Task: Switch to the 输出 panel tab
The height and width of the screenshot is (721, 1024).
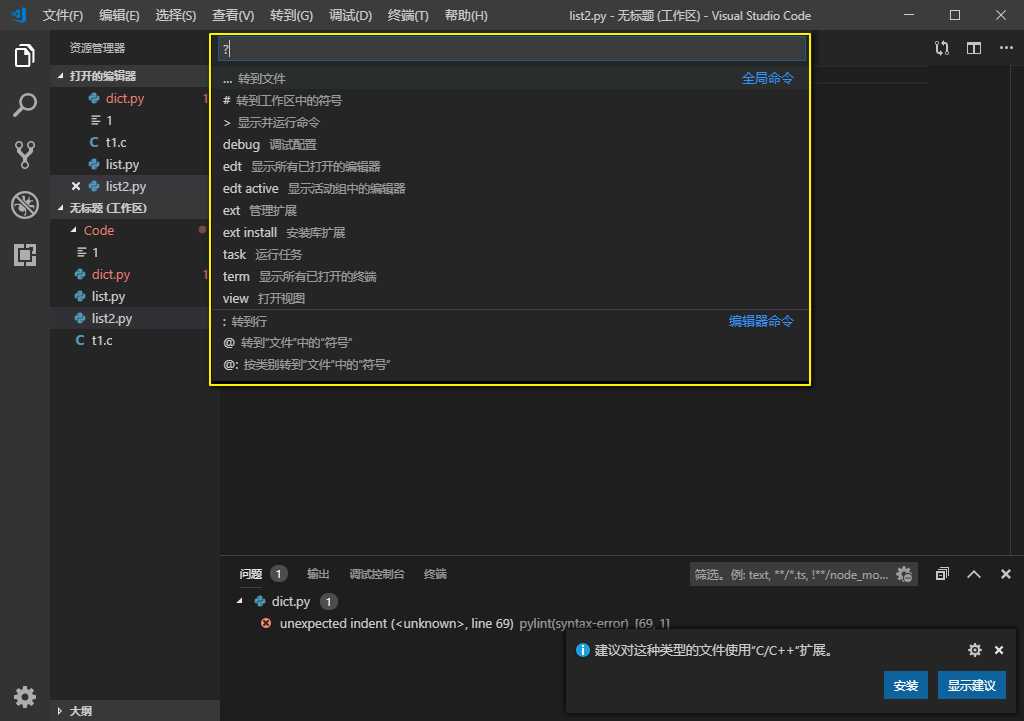Action: [318, 574]
